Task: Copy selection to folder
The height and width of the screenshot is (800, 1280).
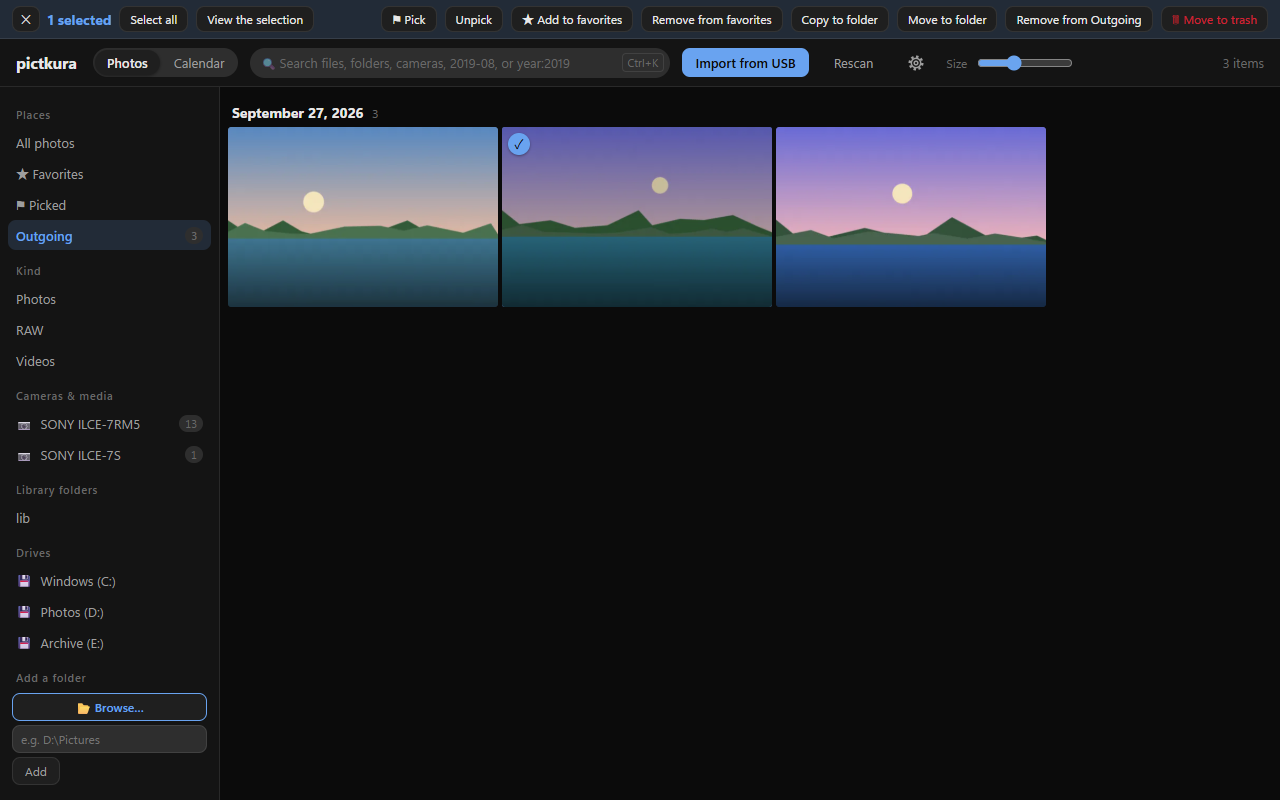Action: [840, 19]
